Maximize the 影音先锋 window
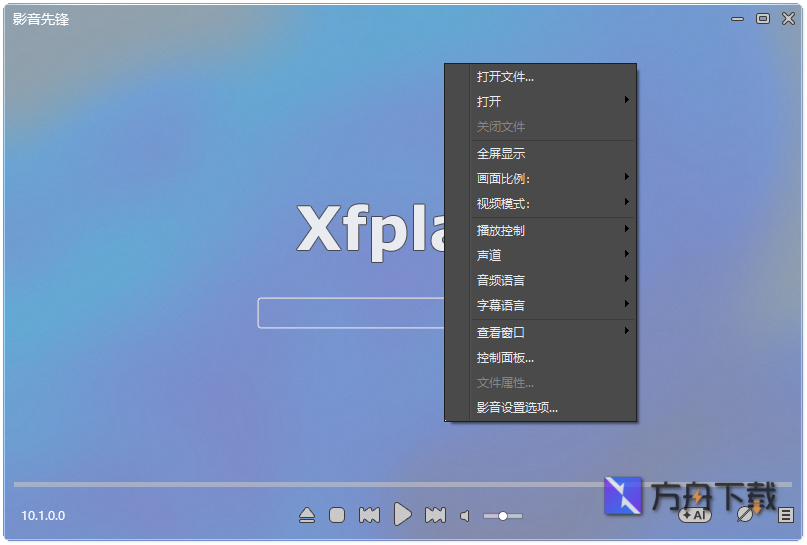This screenshot has width=807, height=545. point(763,19)
